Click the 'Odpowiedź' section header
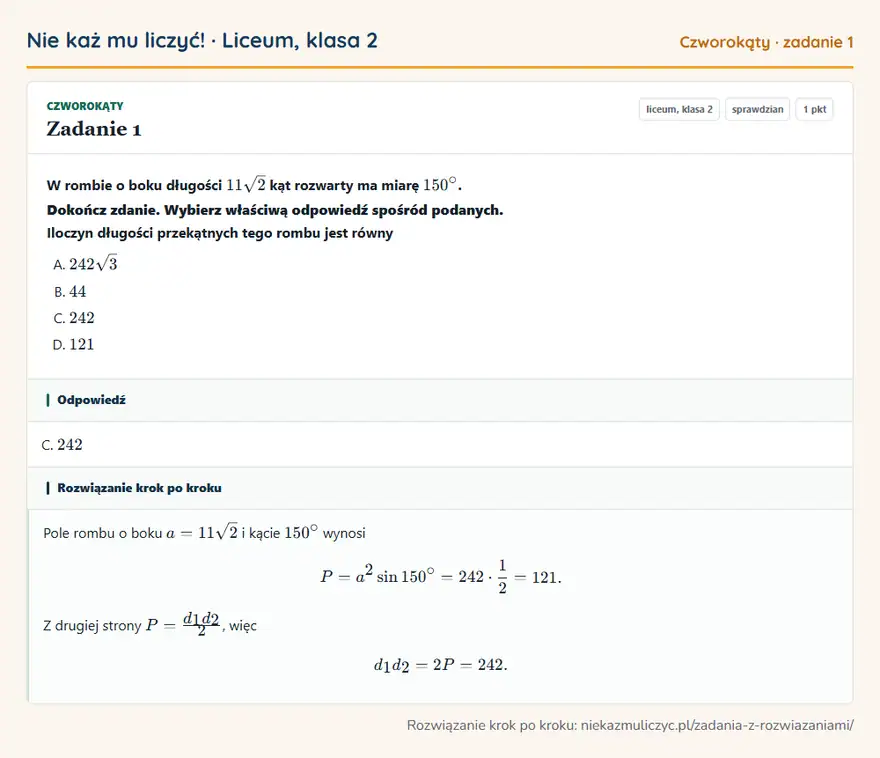This screenshot has height=758, width=880. point(440,400)
